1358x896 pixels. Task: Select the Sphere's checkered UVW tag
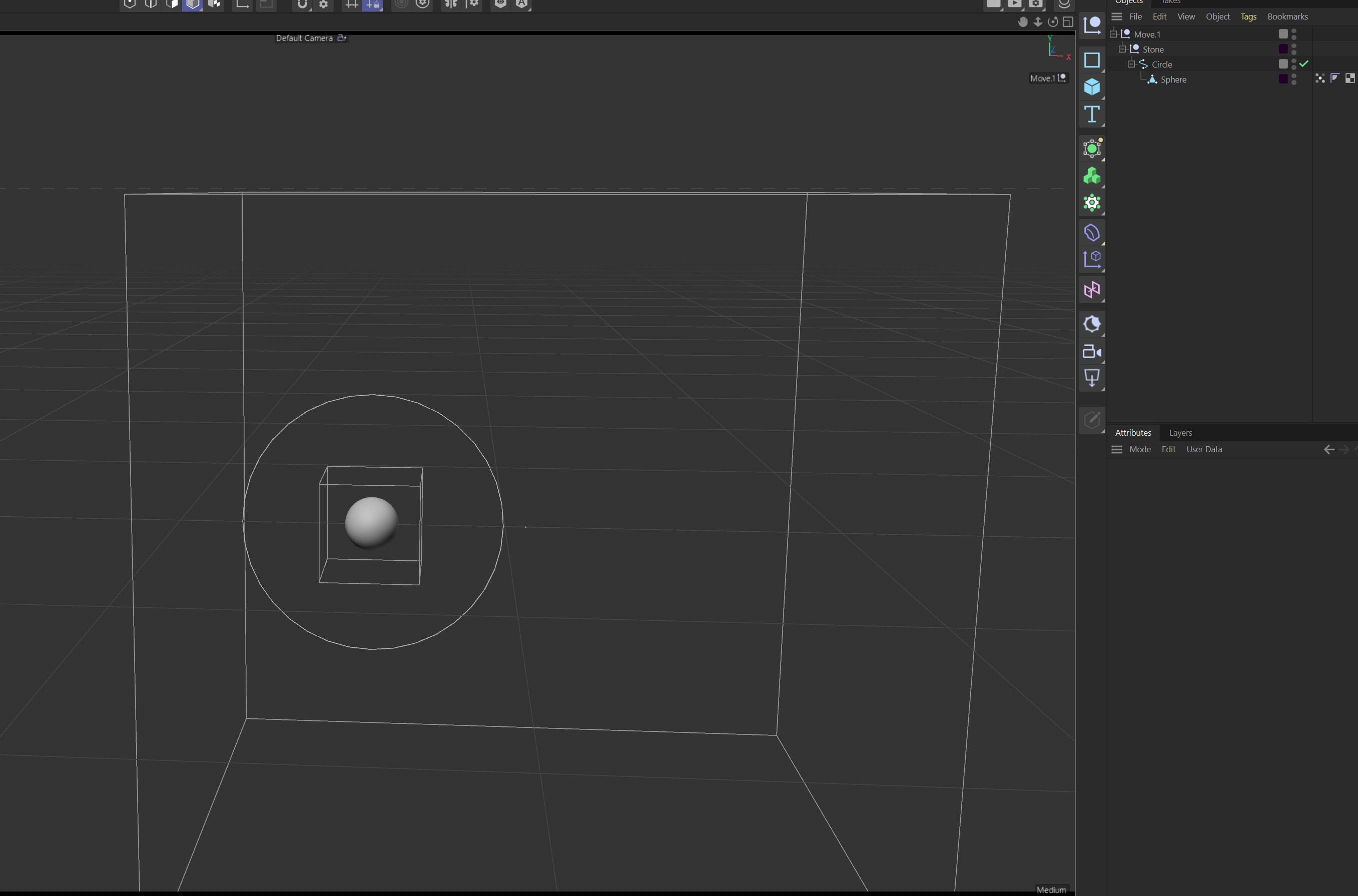1350,78
